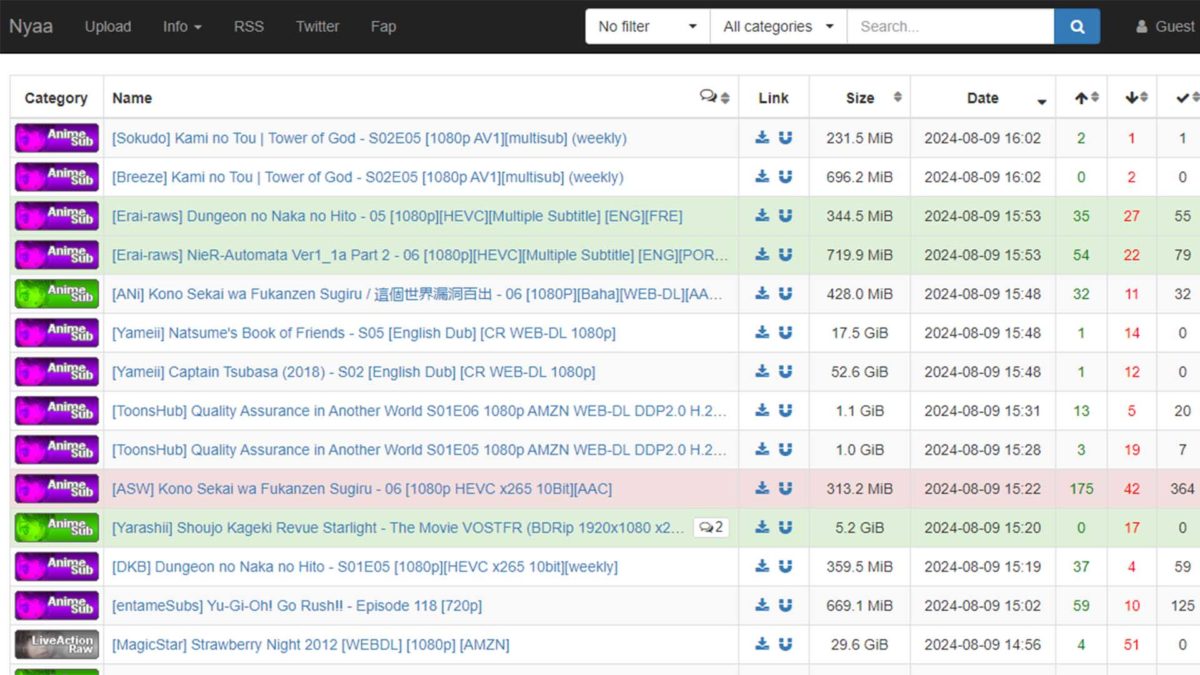Open Yameii Captain Tsubasa (2018) S02 page

[353, 372]
